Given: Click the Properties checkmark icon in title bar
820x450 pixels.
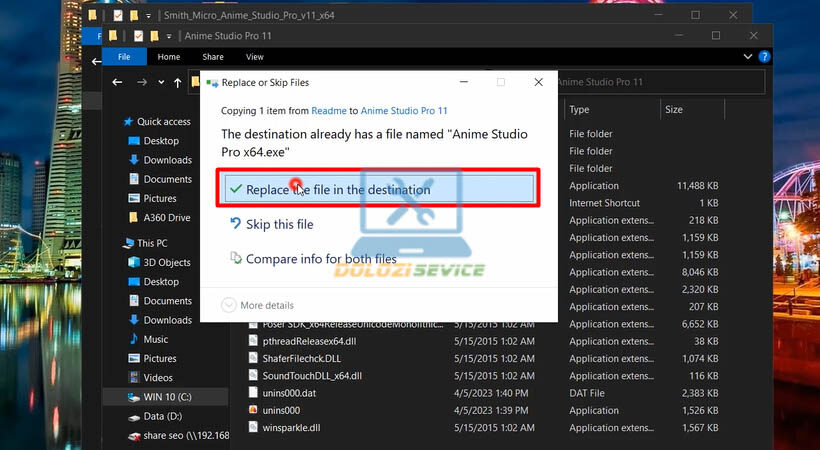Looking at the screenshot, I should (138, 36).
